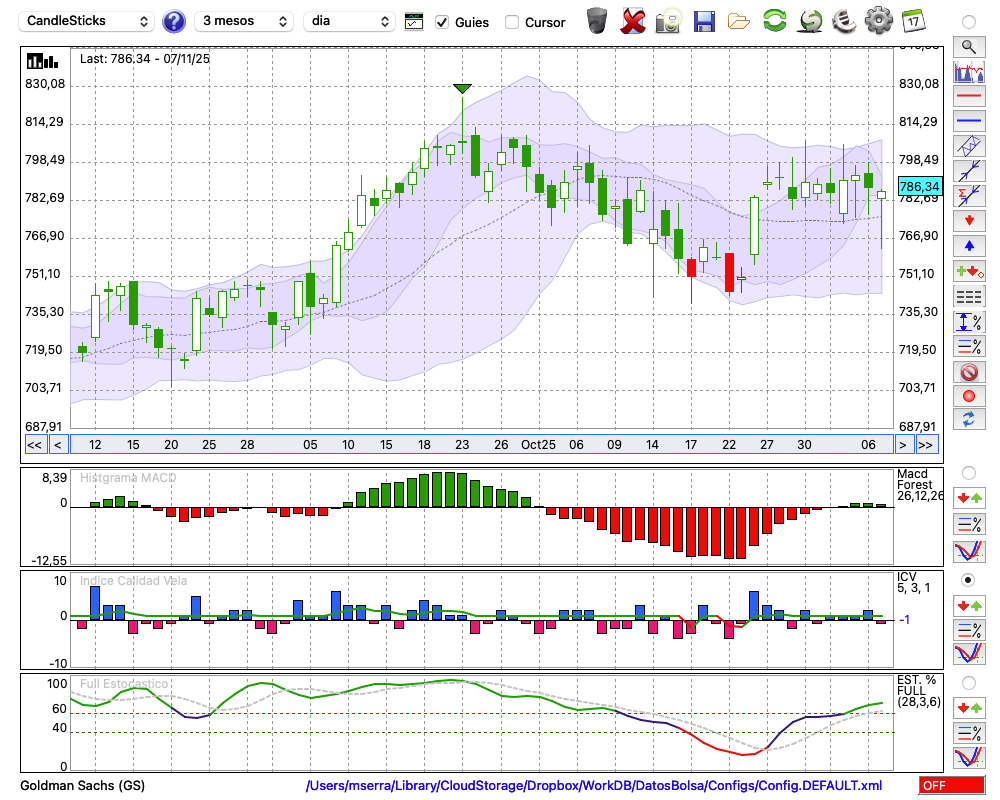Click the Config.DEFAULT.xml file path link
Screen dimensions: 1000x800
594,786
